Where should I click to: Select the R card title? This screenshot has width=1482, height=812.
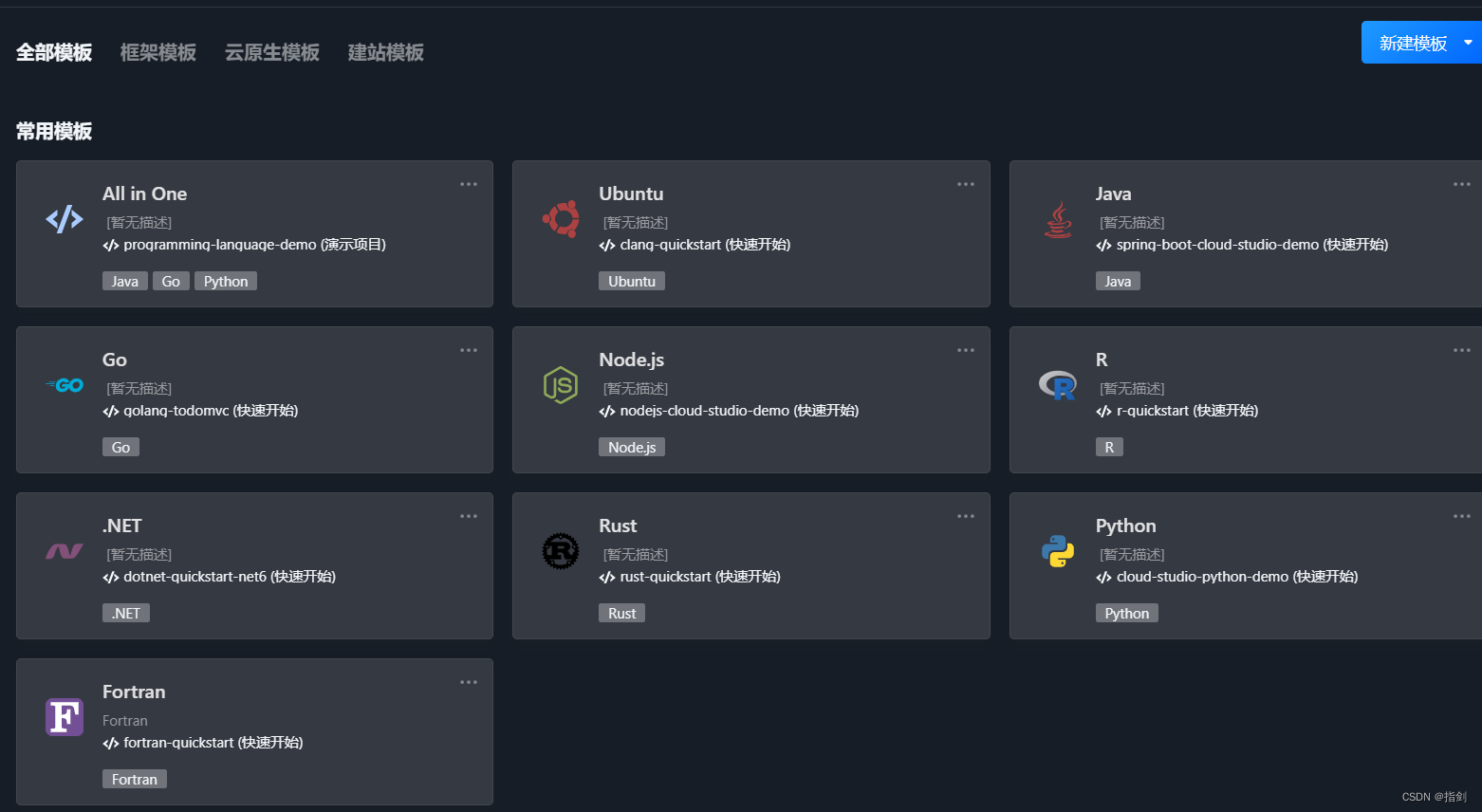click(1102, 360)
